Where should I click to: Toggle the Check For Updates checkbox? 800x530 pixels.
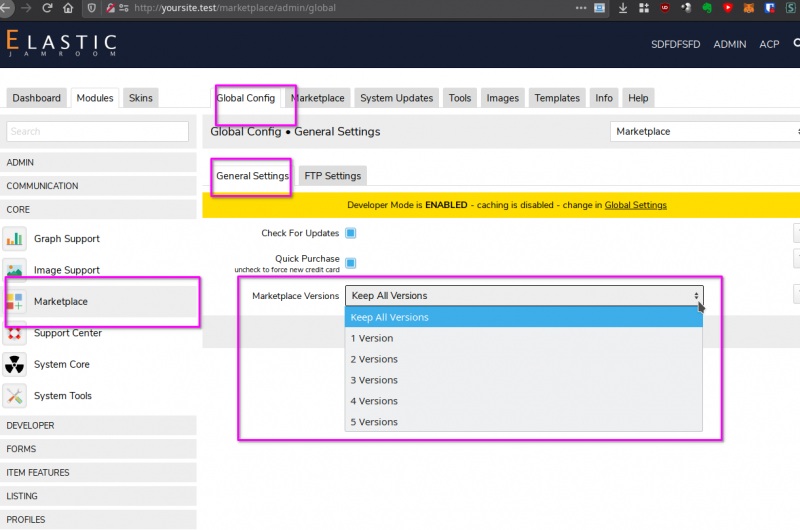(x=351, y=233)
